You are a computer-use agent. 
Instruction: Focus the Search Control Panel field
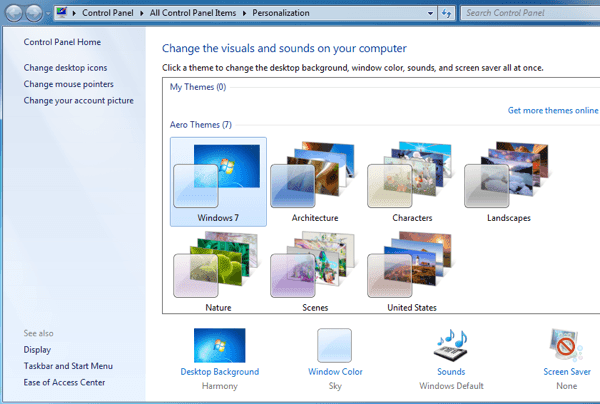(530, 13)
